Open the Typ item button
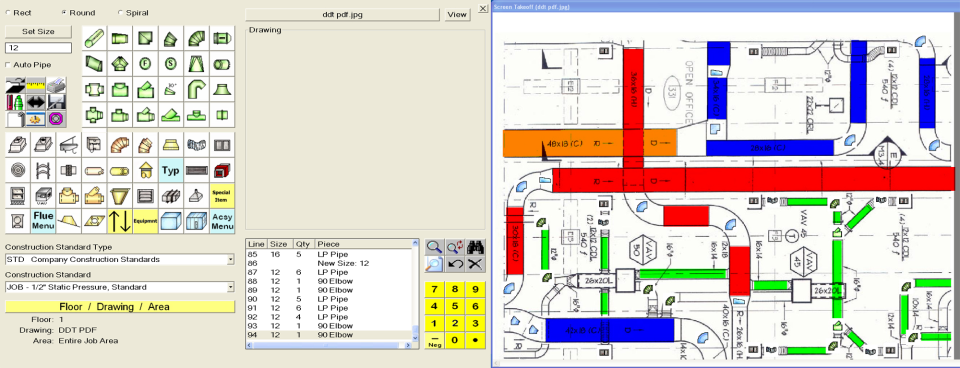The height and width of the screenshot is (368, 960). click(171, 170)
